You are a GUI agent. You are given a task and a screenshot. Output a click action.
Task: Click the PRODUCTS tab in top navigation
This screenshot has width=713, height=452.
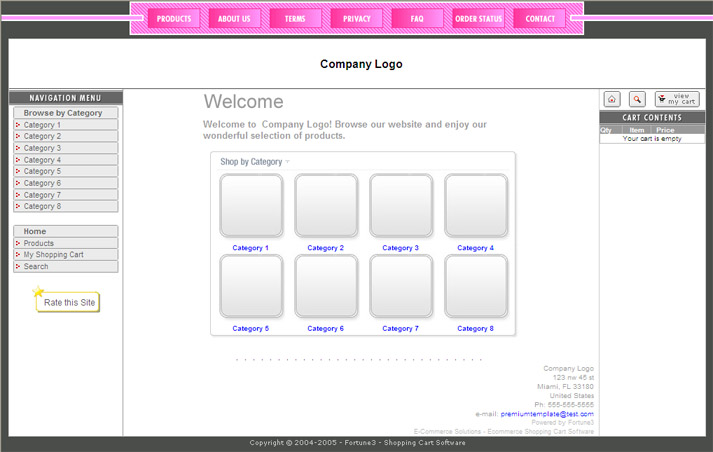coord(174,19)
